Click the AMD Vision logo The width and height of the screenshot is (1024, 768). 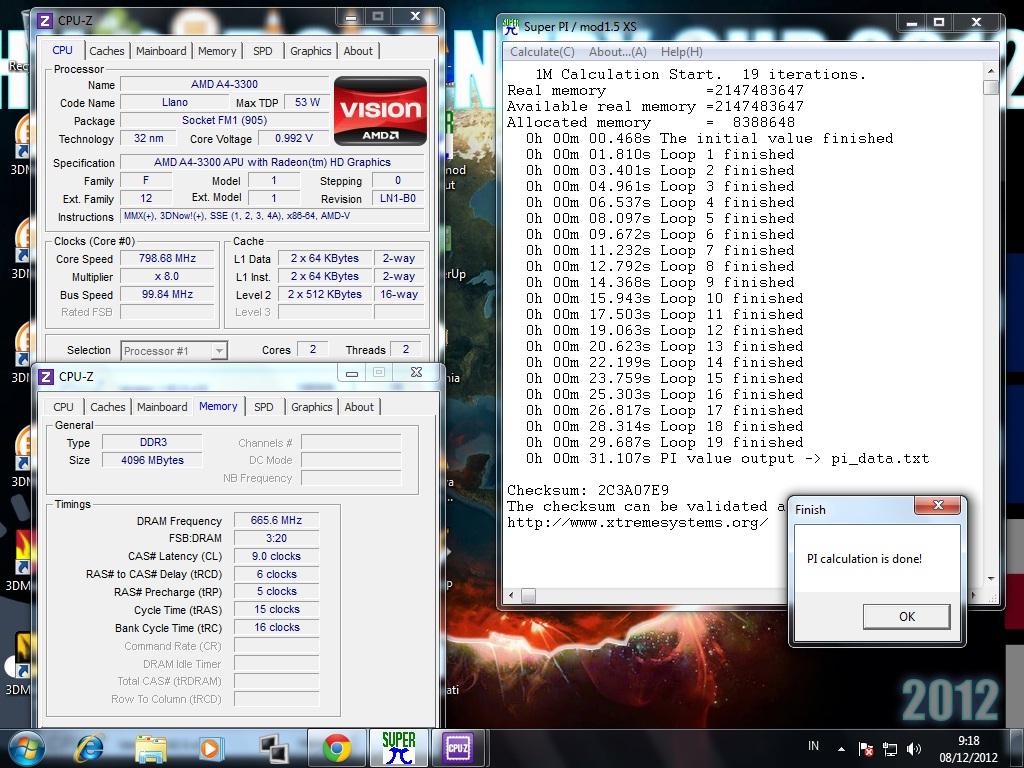point(380,110)
